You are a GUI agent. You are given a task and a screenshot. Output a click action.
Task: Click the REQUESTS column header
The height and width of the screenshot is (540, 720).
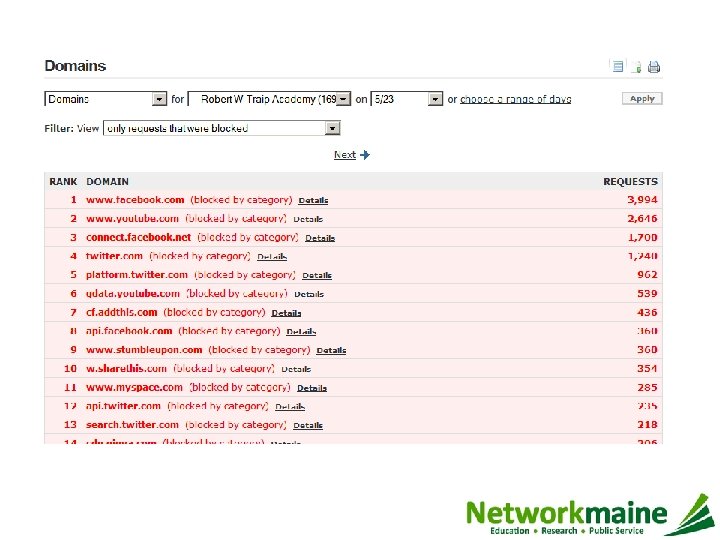click(630, 182)
